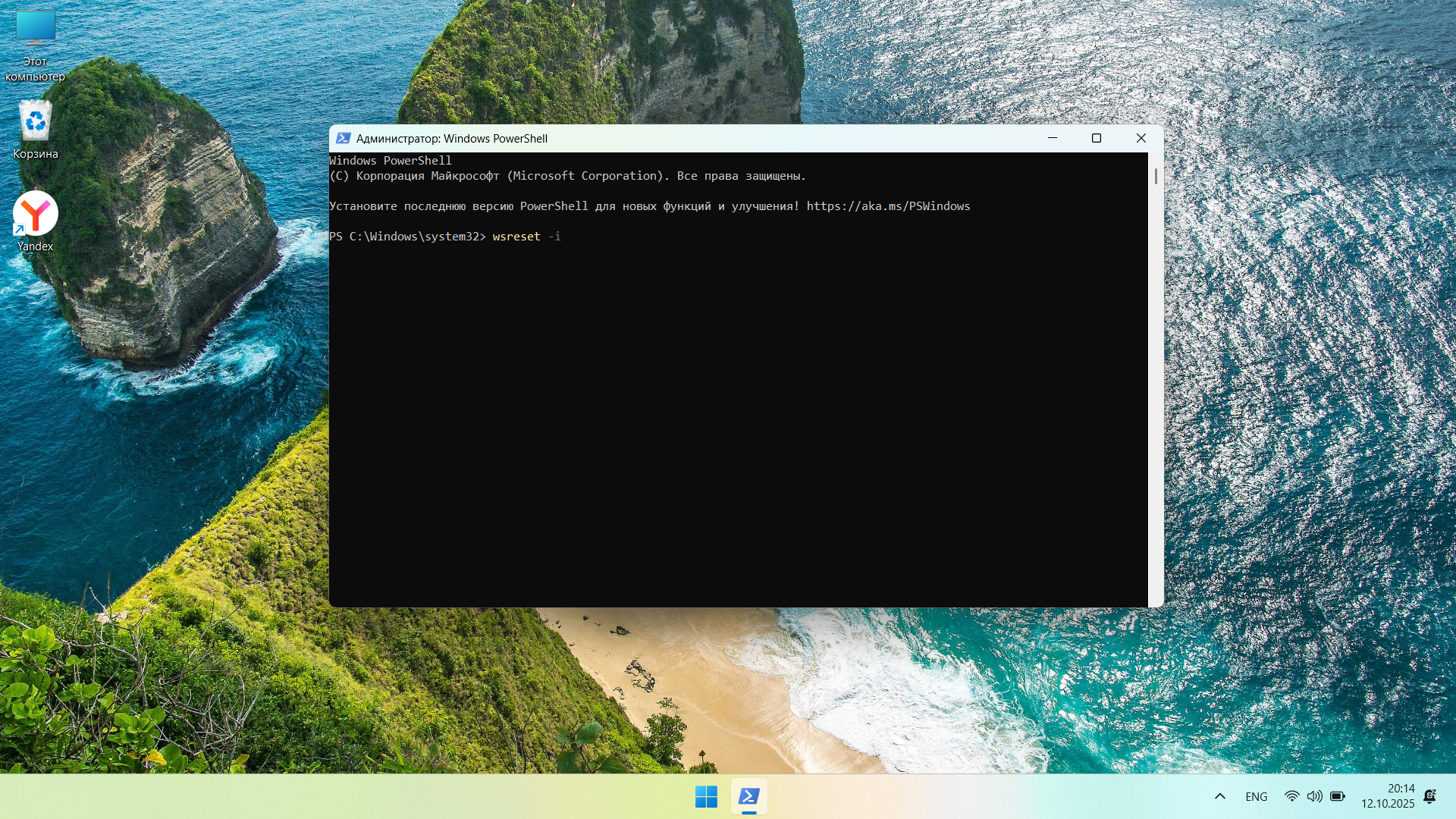Click the battery status tray icon
1456x819 pixels.
coord(1338,796)
